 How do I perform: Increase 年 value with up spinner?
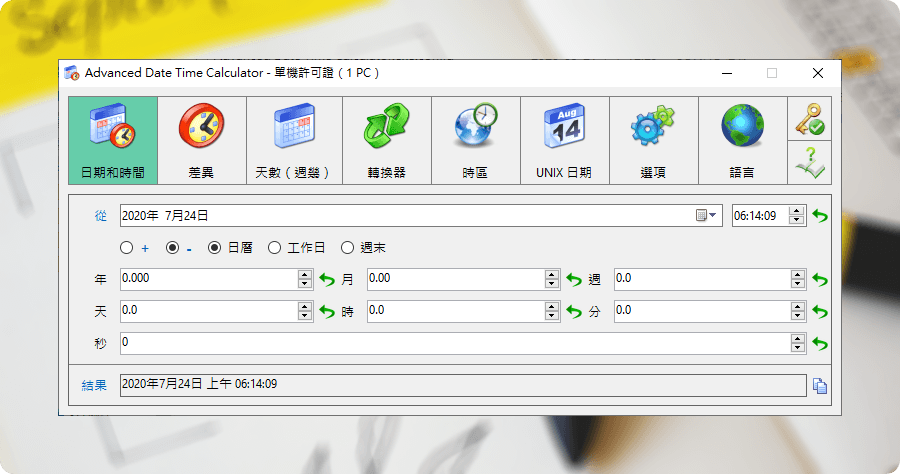(x=305, y=275)
